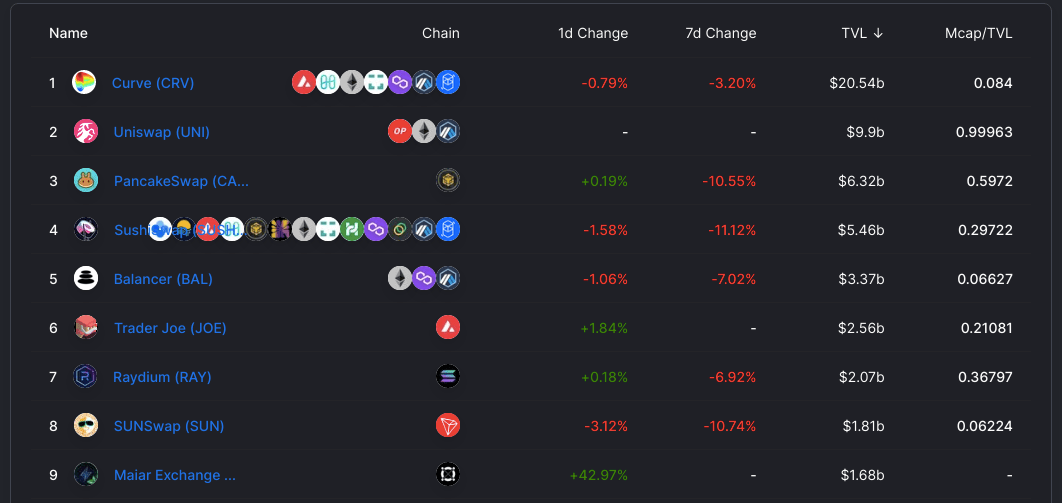Click the Solana chain icon in Raydium row
Image resolution: width=1062 pixels, height=503 pixels.
(x=448, y=376)
